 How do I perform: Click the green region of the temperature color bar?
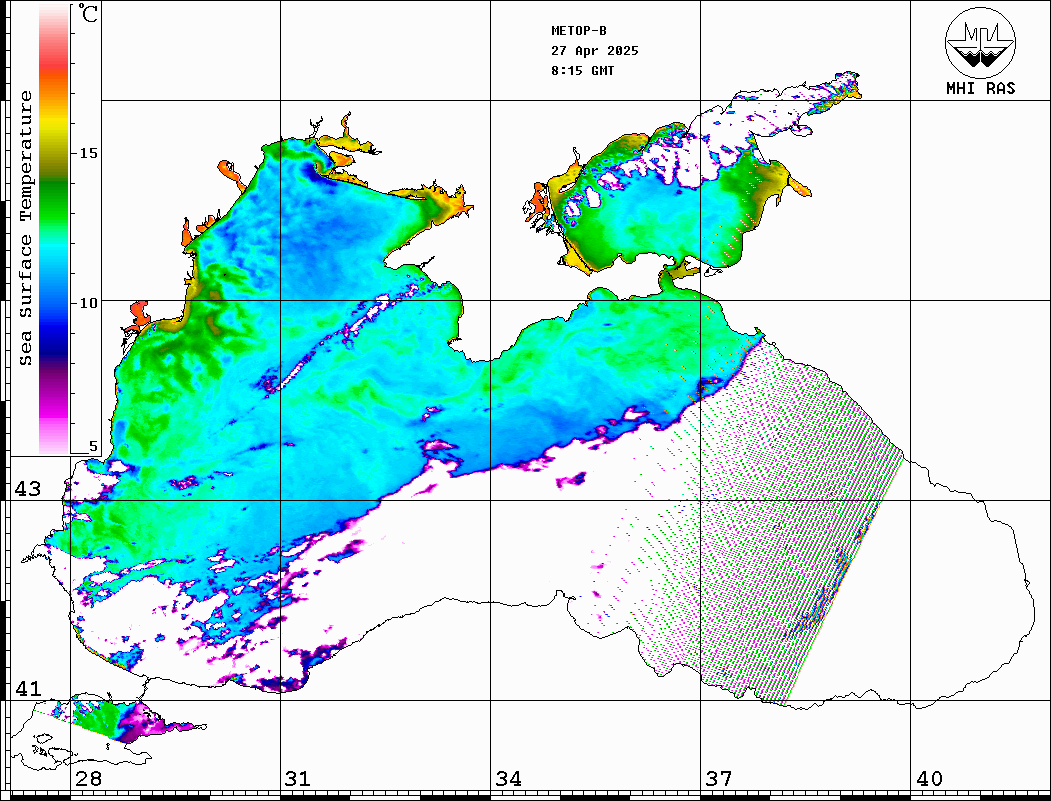click(x=54, y=204)
